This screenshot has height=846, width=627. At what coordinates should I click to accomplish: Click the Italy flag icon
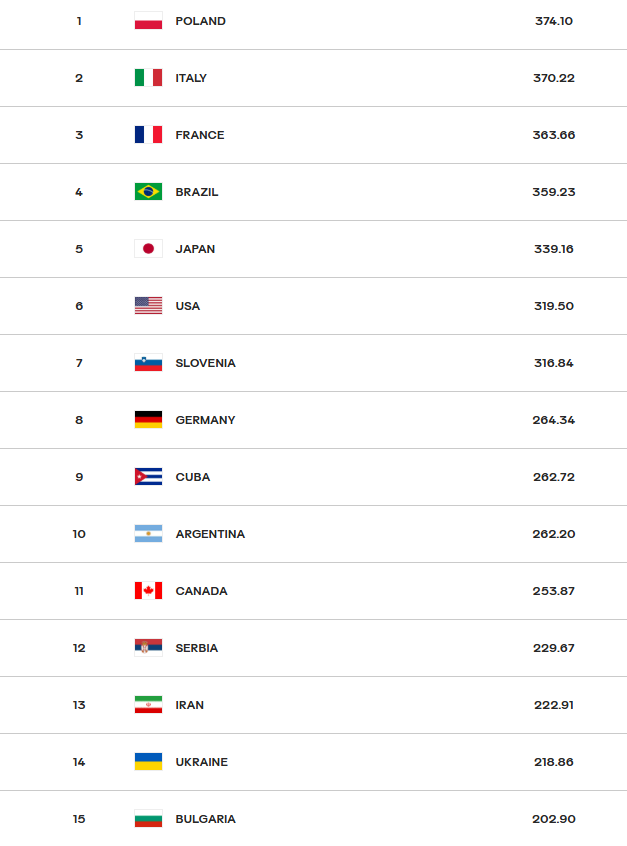[x=148, y=78]
